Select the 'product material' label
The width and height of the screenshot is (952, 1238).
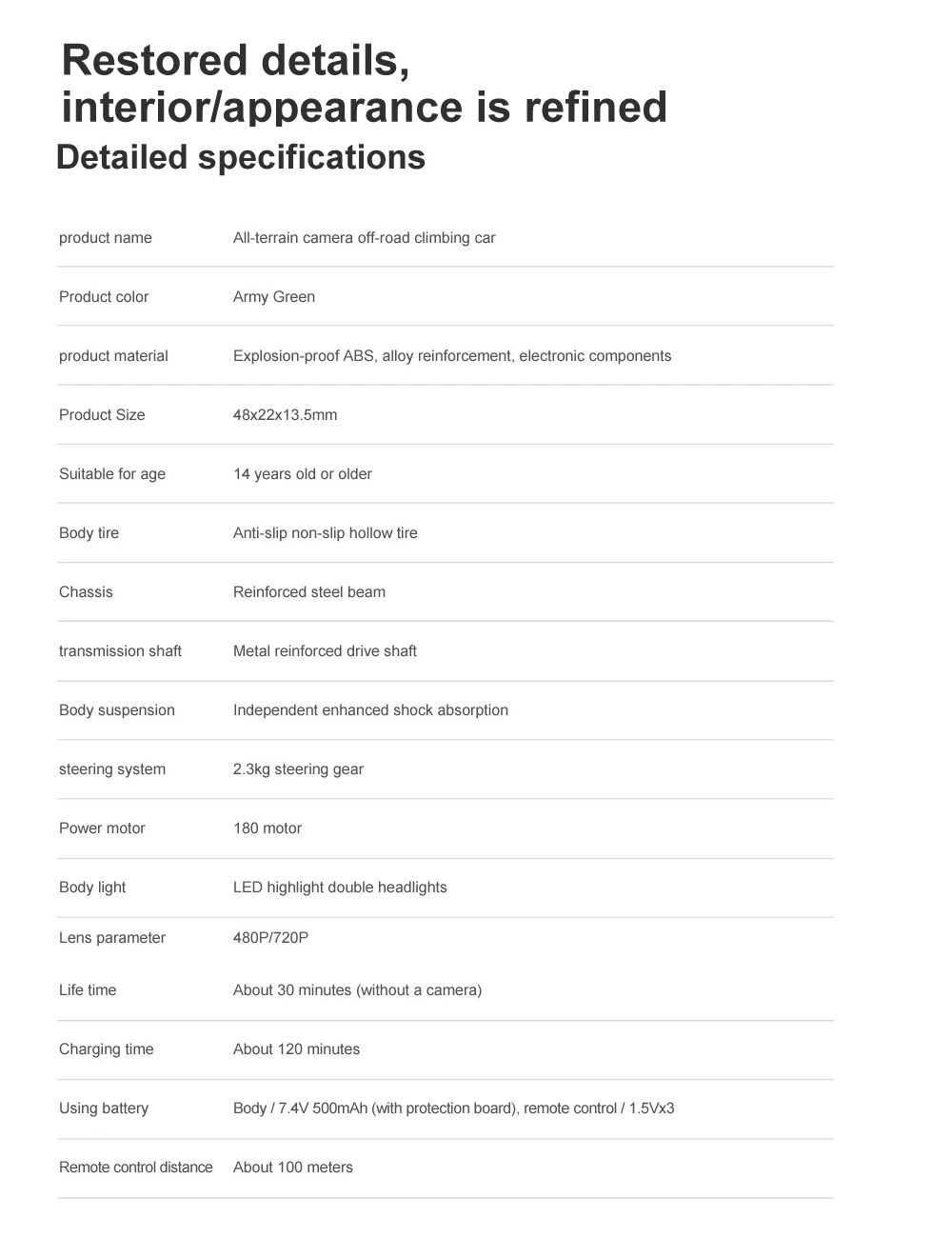pos(113,356)
